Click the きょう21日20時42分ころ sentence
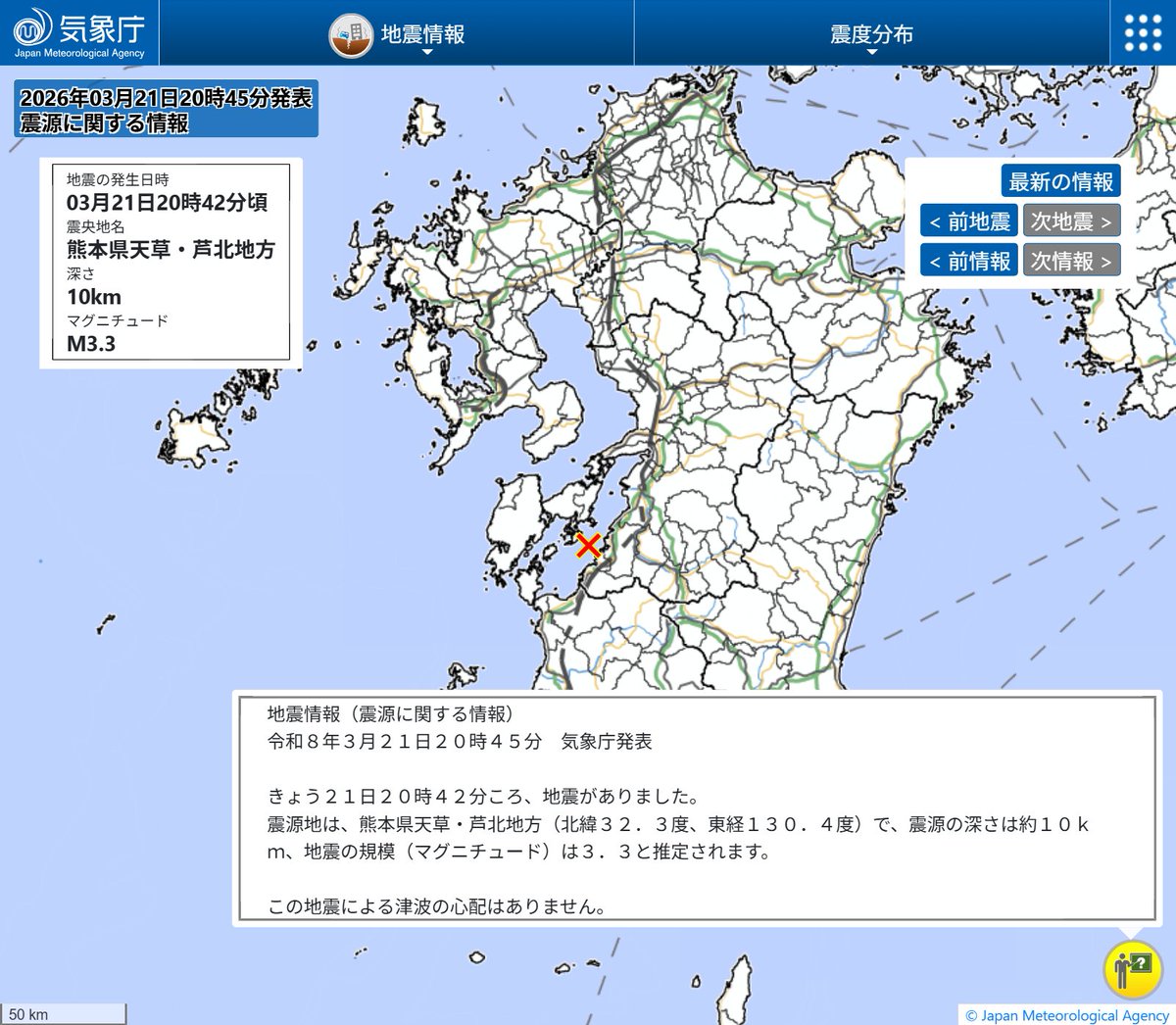This screenshot has height=1025, width=1176. [483, 797]
